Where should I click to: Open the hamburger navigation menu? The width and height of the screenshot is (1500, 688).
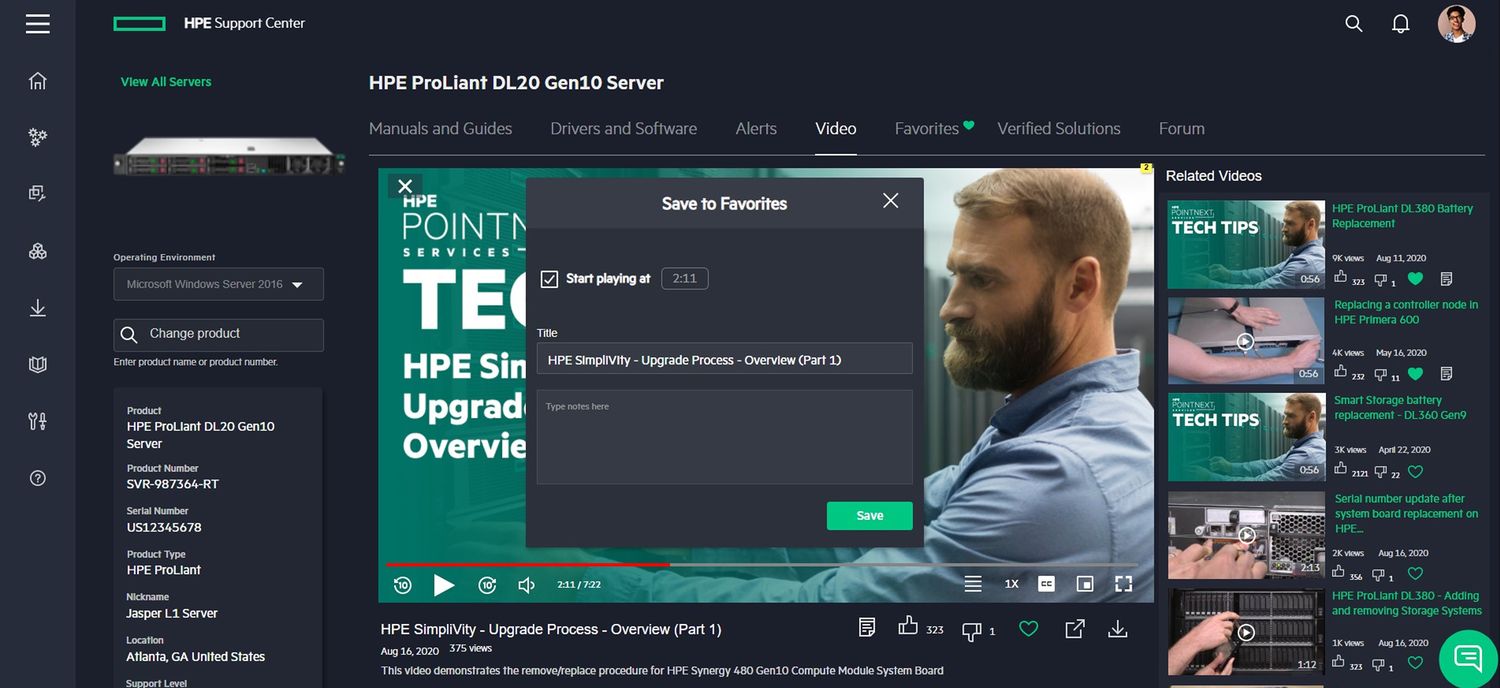pyautogui.click(x=38, y=23)
